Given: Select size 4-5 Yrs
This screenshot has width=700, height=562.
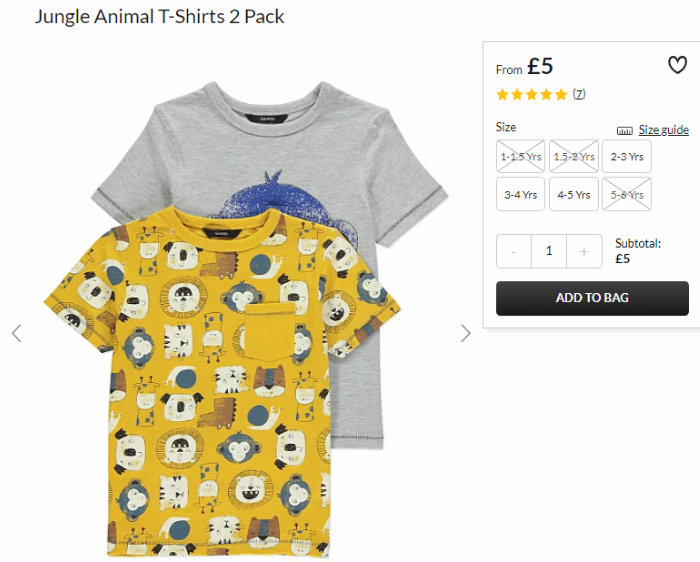Looking at the screenshot, I should click(x=574, y=194).
